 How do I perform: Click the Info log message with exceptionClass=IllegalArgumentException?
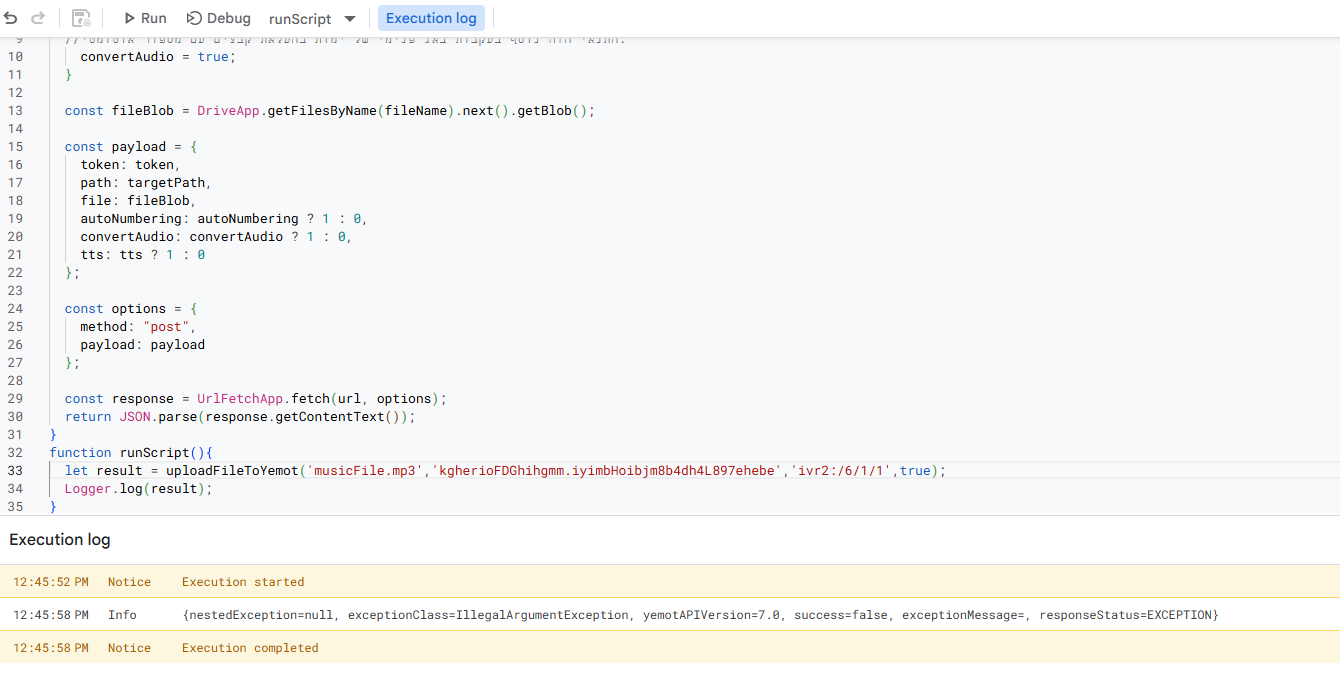pyautogui.click(x=701, y=615)
